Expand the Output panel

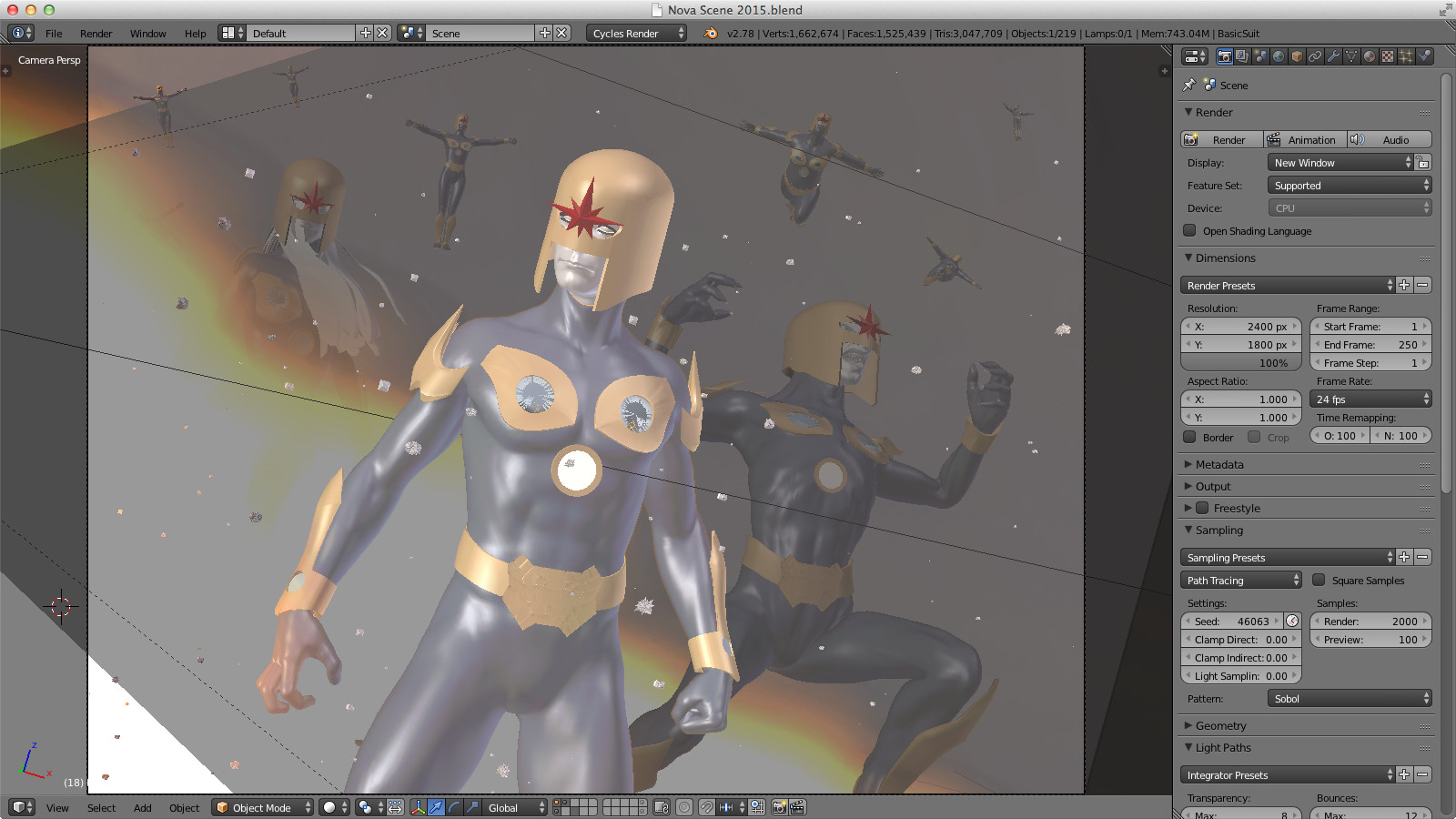(1213, 486)
